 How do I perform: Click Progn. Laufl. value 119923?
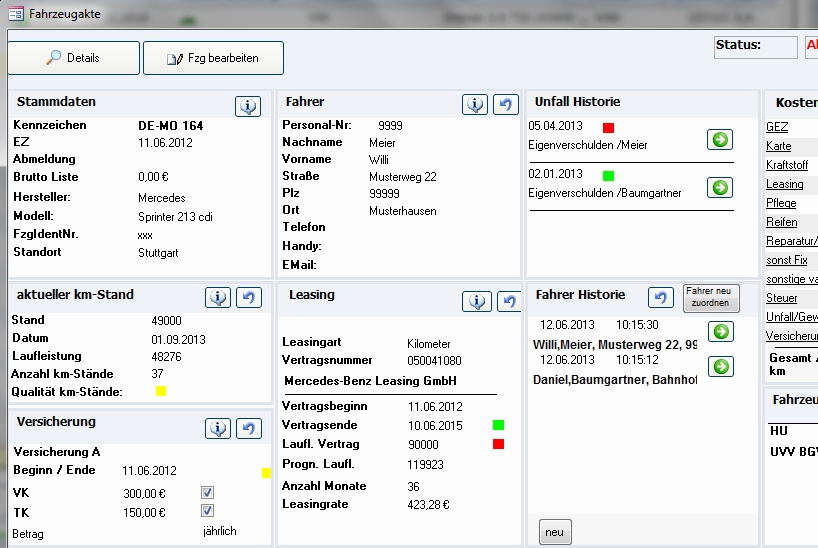[425, 464]
